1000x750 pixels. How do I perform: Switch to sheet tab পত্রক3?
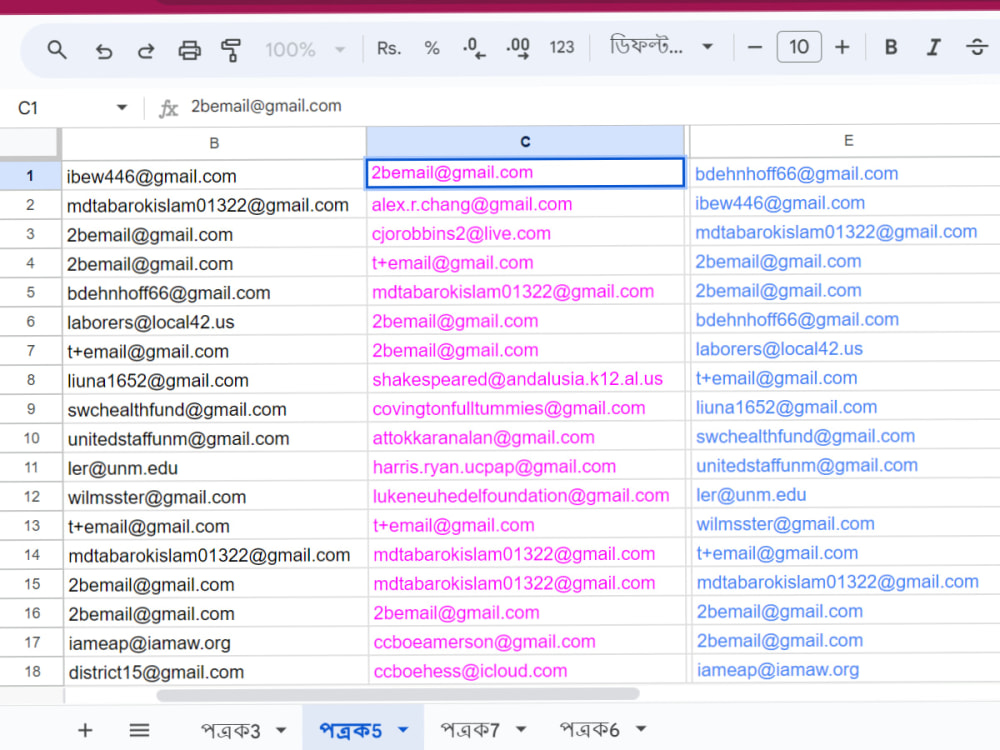tap(231, 731)
